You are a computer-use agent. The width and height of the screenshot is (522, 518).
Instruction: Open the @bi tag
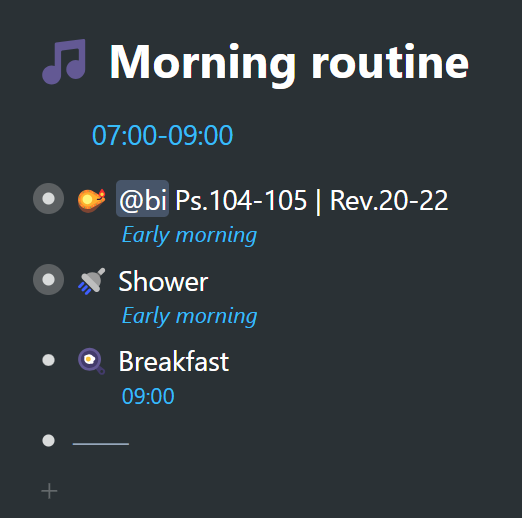coord(143,199)
